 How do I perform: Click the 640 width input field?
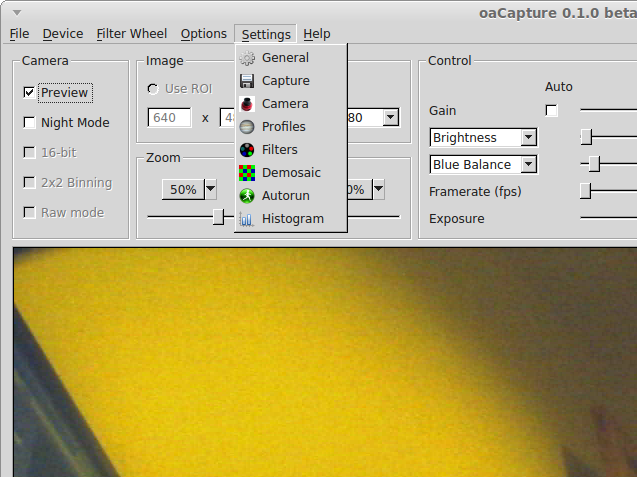point(169,118)
